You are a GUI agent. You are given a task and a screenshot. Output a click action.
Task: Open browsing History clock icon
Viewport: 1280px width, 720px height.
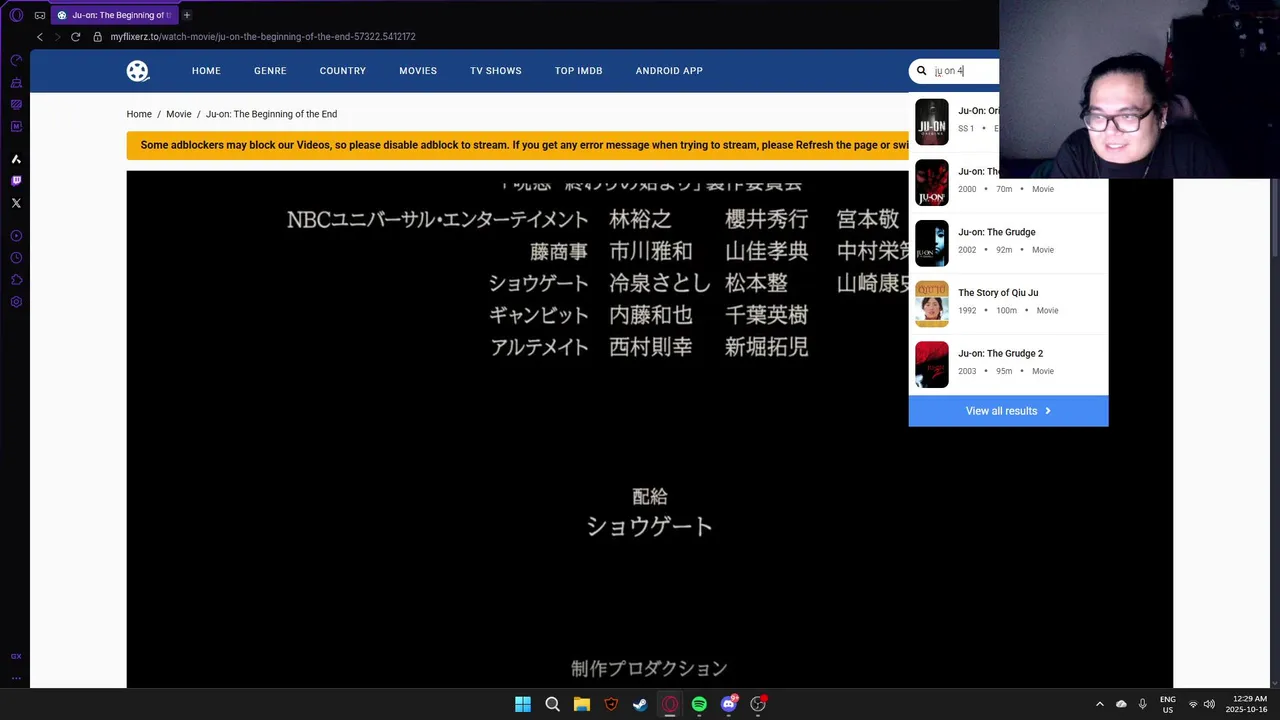pyautogui.click(x=16, y=258)
